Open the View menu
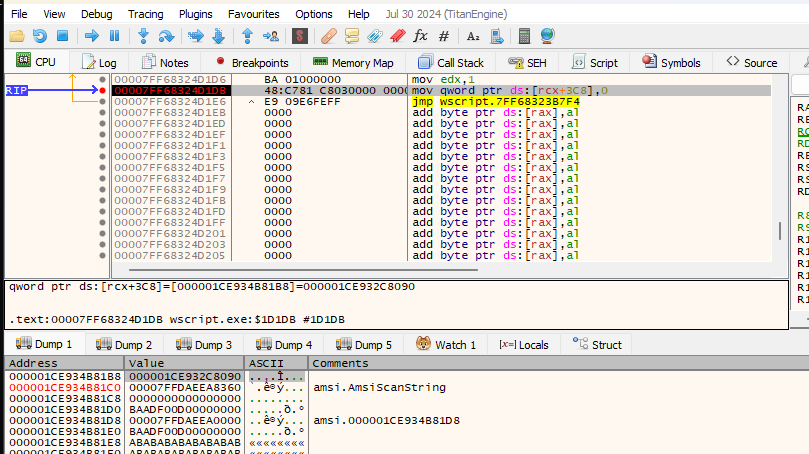Viewport: 809px width, 454px height. tap(54, 14)
